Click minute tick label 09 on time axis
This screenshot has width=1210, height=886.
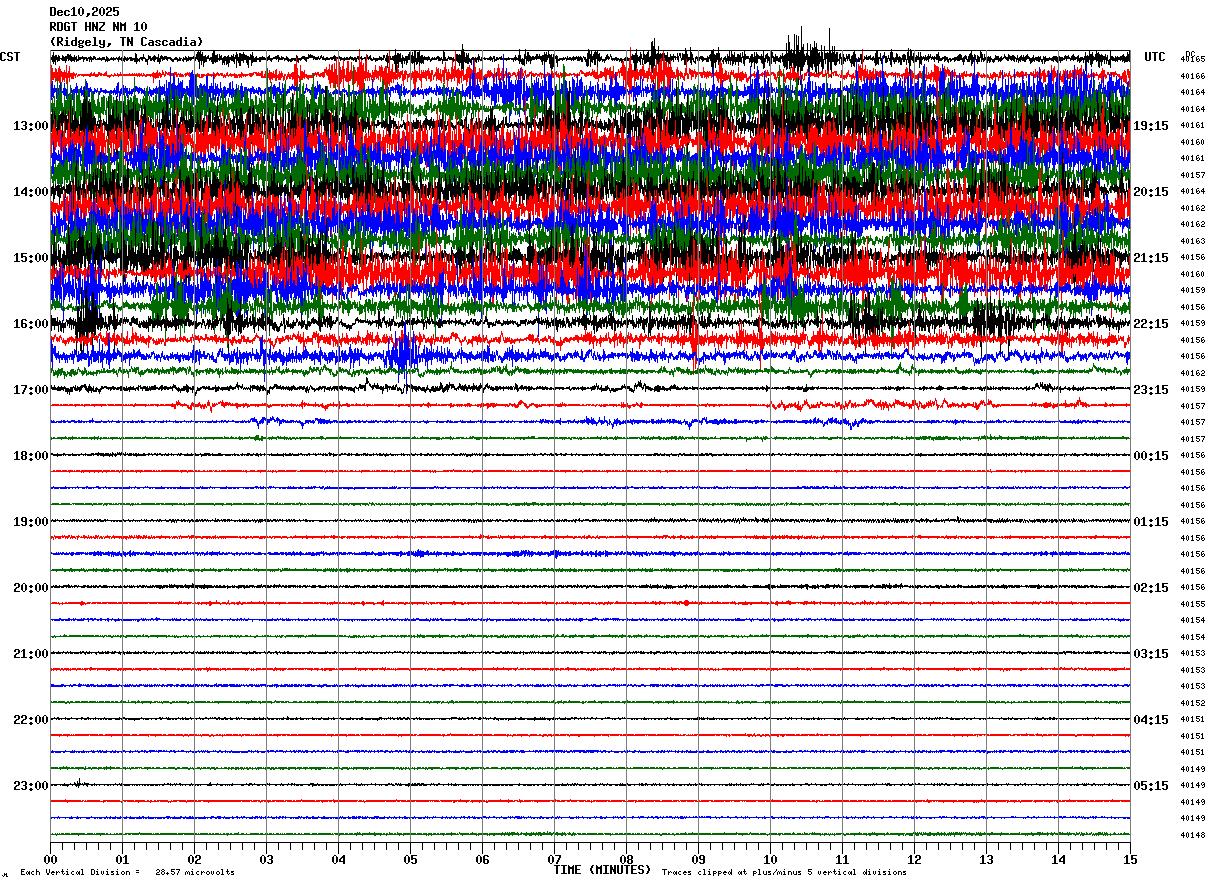coord(698,859)
